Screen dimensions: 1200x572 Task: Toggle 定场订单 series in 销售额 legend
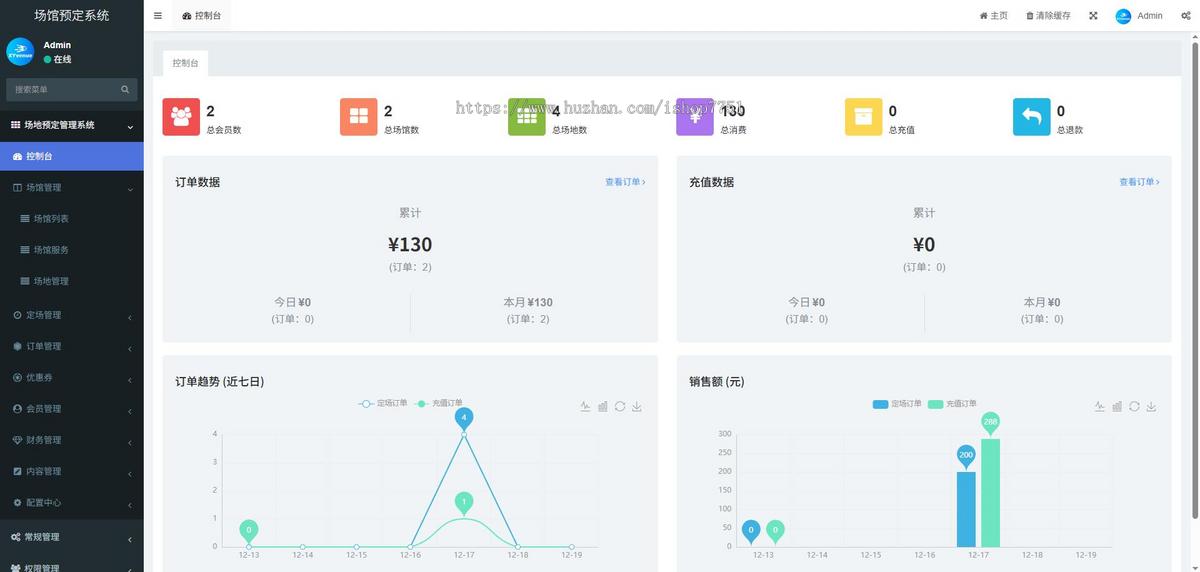coord(897,404)
